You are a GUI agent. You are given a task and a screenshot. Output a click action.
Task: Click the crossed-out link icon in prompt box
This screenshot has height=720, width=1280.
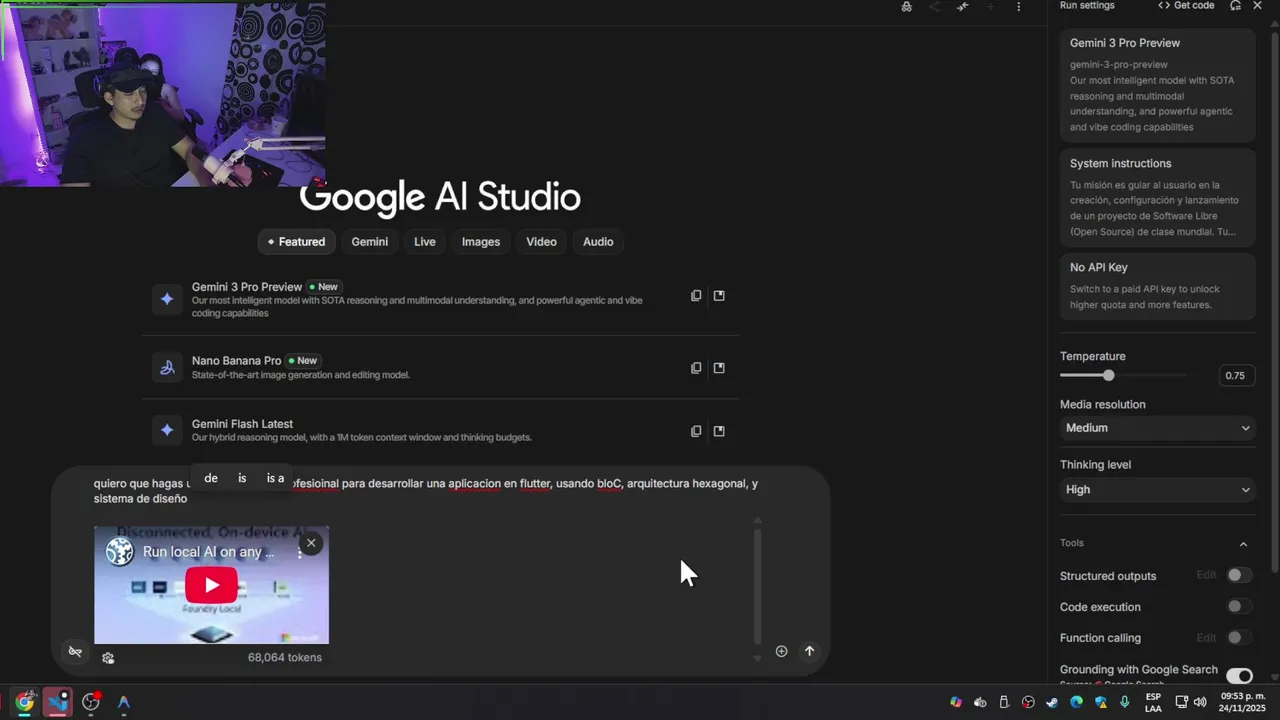pos(75,652)
